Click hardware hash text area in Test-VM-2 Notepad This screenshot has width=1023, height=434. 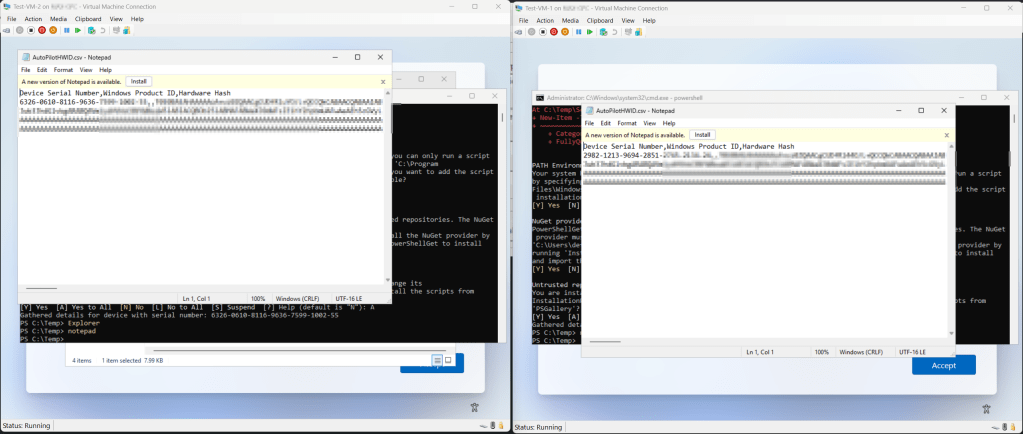(200, 200)
